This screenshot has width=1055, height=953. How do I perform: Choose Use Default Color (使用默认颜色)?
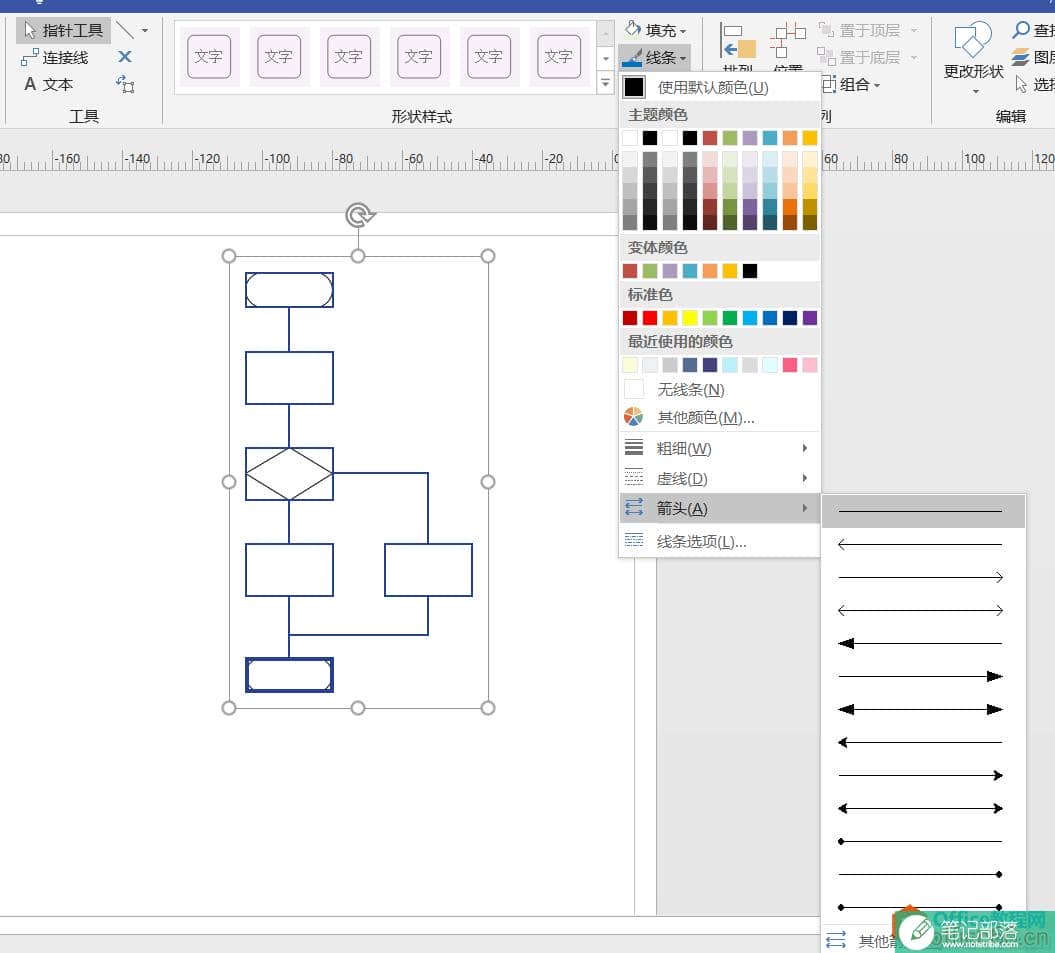click(x=720, y=87)
